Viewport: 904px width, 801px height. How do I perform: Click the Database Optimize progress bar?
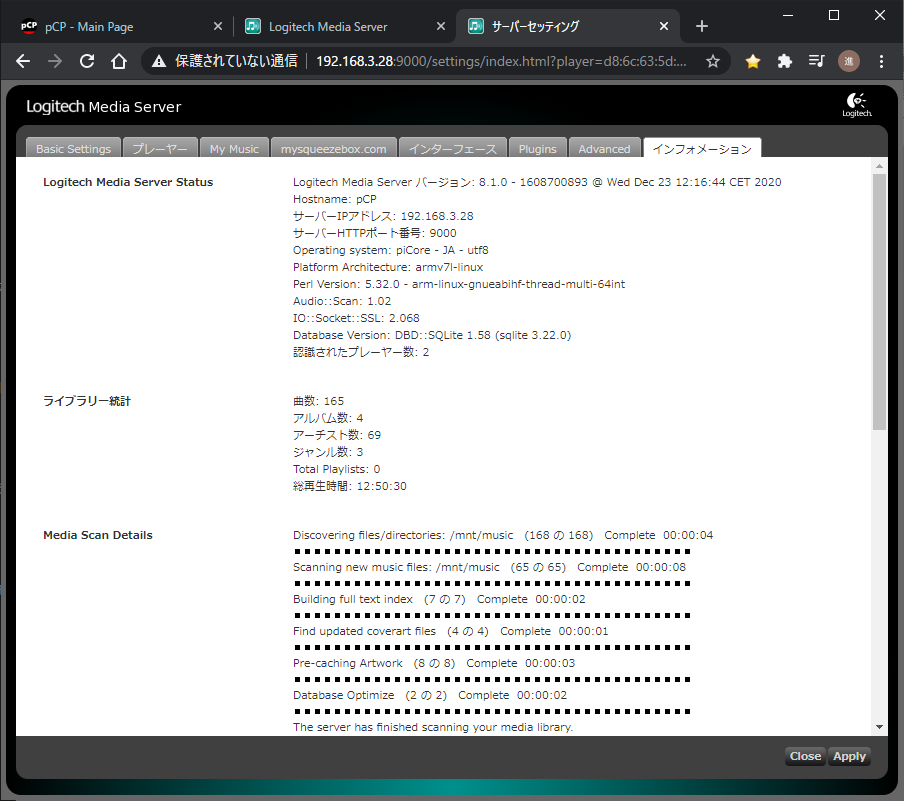tap(492, 712)
